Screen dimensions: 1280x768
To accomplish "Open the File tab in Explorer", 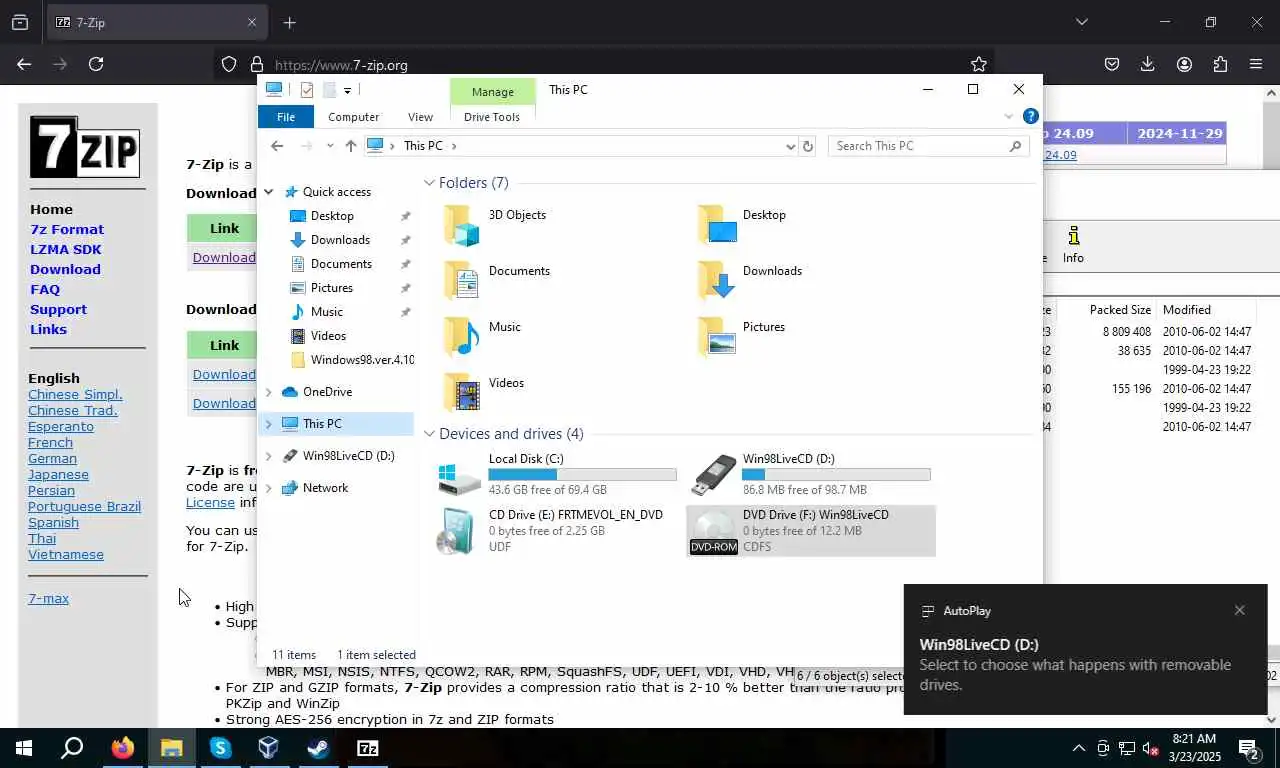I will coord(286,117).
